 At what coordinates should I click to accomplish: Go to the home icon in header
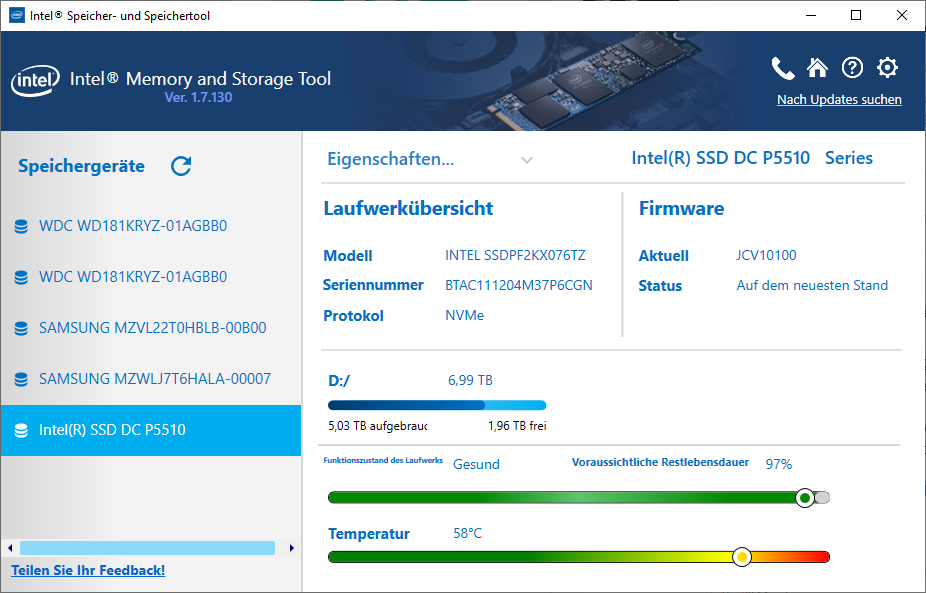pyautogui.click(x=817, y=68)
